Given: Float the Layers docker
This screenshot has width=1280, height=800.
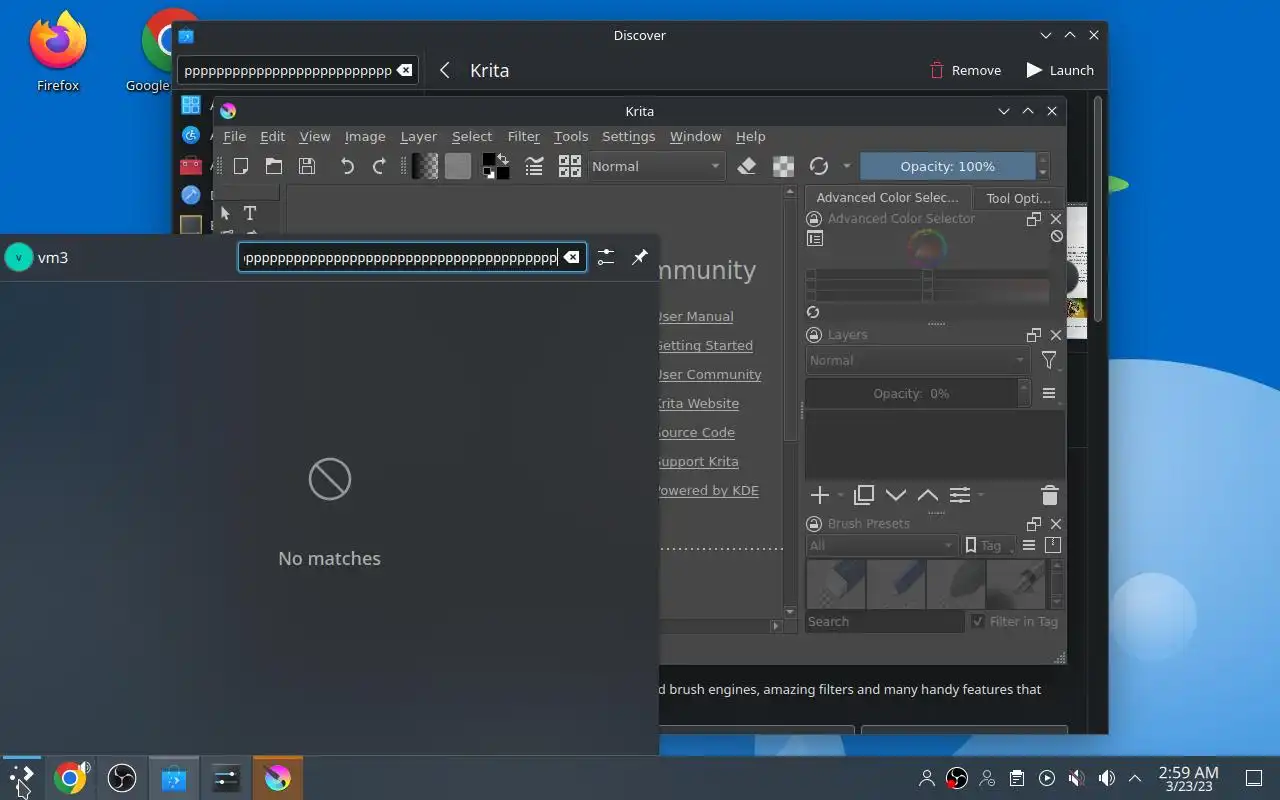Looking at the screenshot, I should 1034,335.
